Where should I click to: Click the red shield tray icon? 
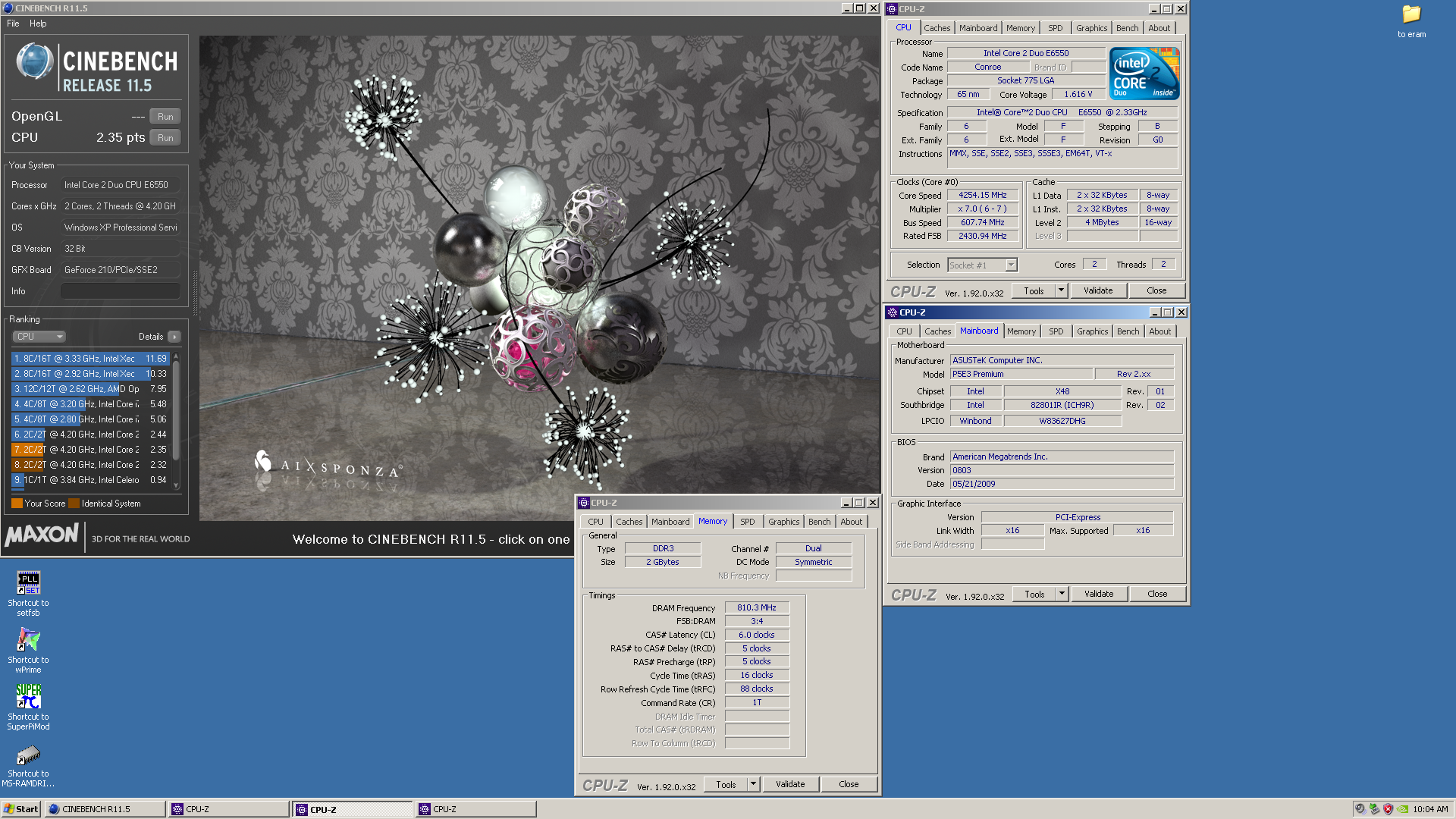coord(1388,809)
